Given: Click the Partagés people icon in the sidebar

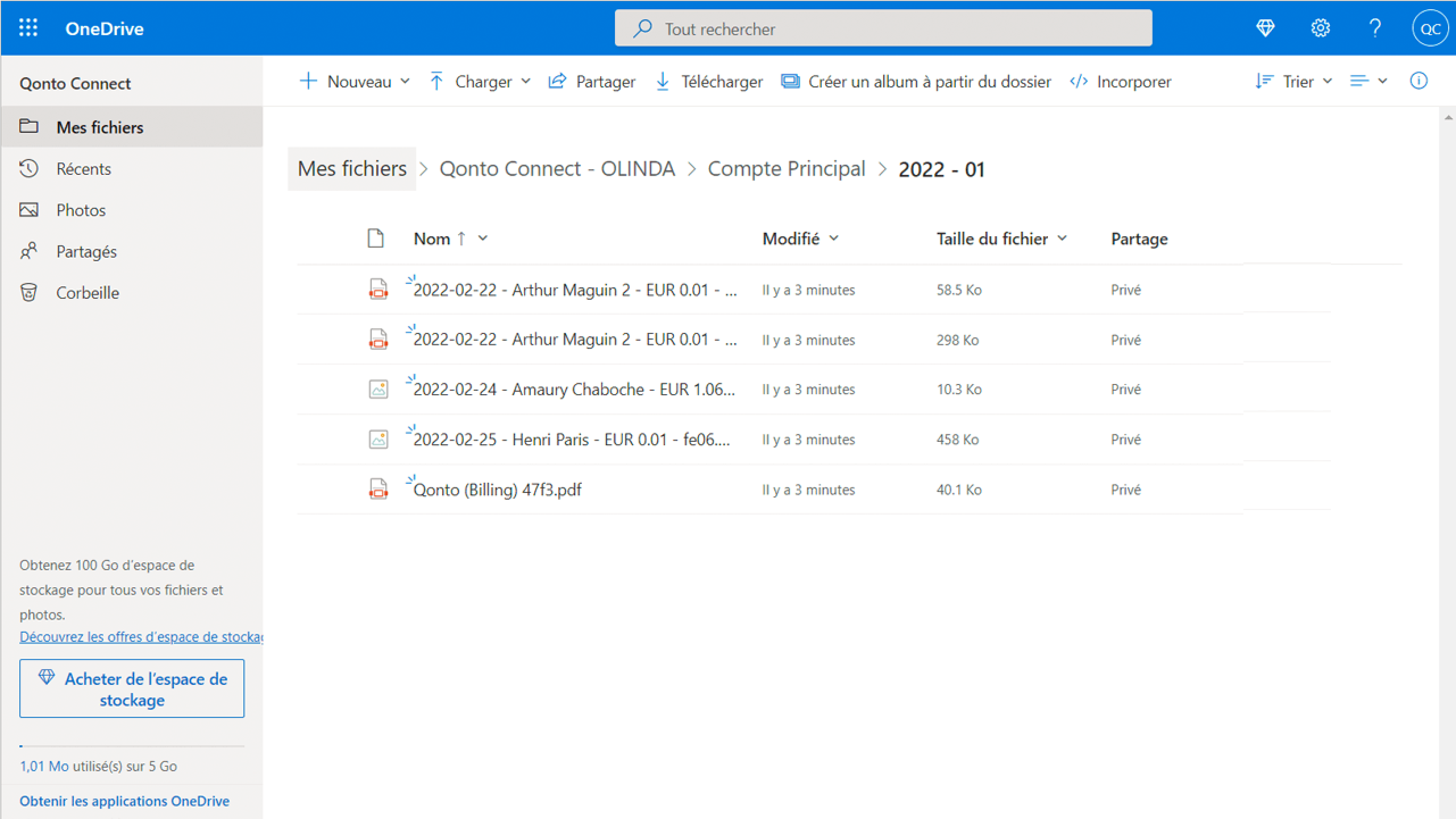Looking at the screenshot, I should coord(29,250).
